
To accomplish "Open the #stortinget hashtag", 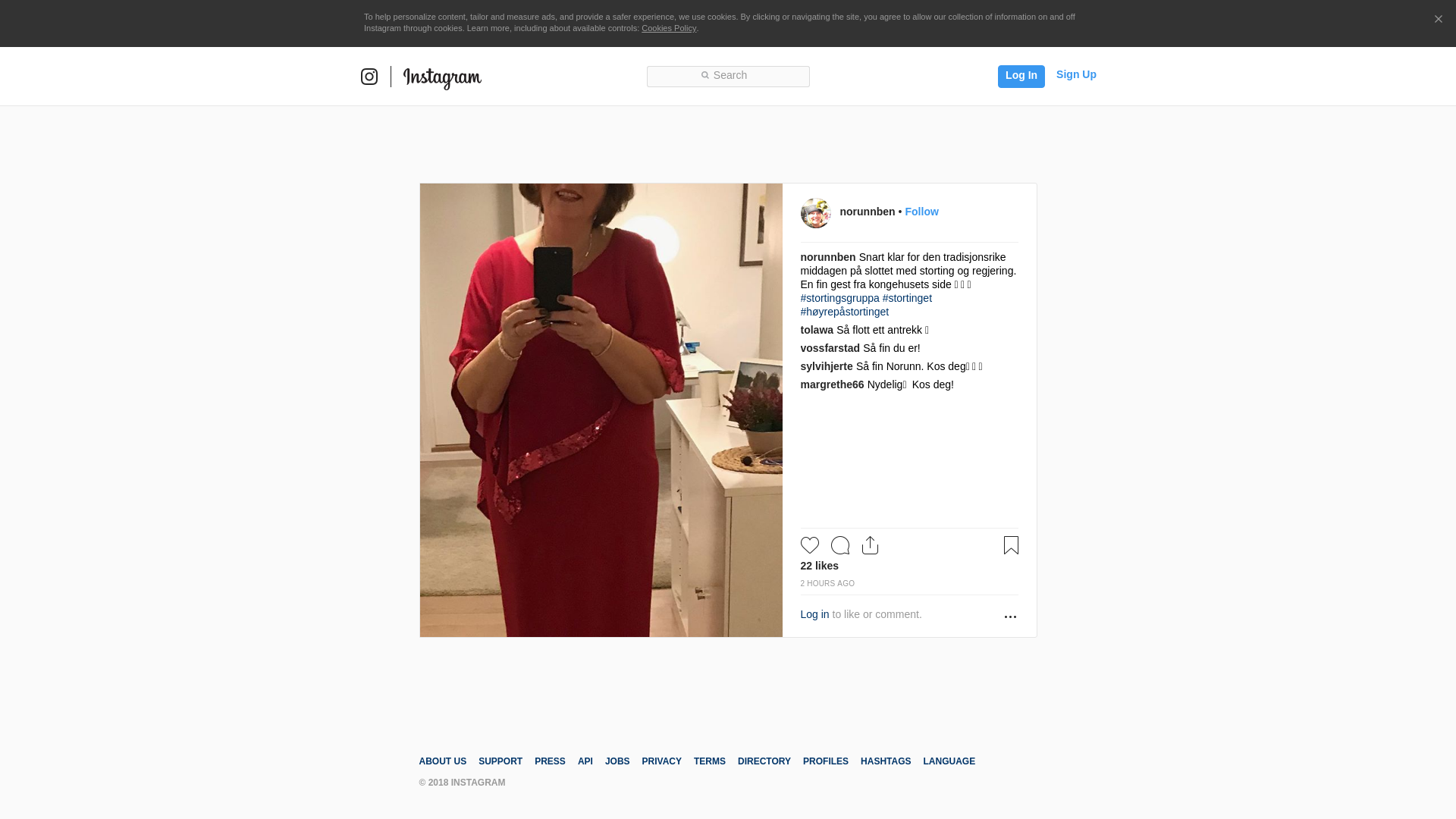I will coord(907,298).
